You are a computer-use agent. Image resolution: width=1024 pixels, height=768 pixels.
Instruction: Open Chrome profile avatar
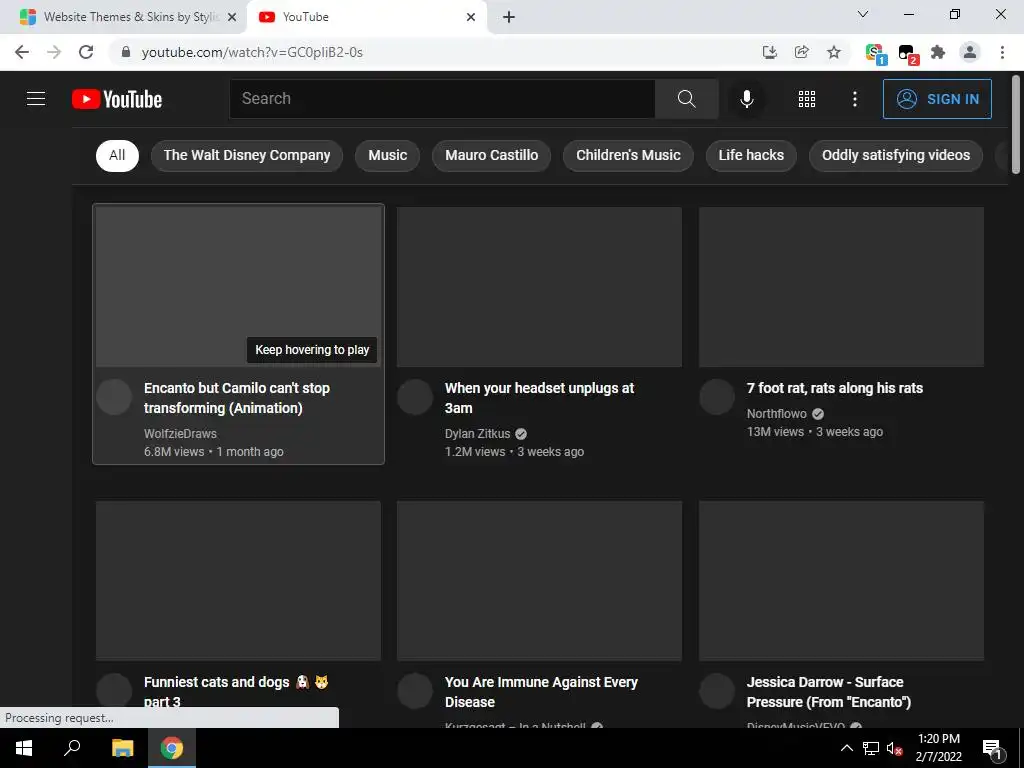tap(970, 52)
